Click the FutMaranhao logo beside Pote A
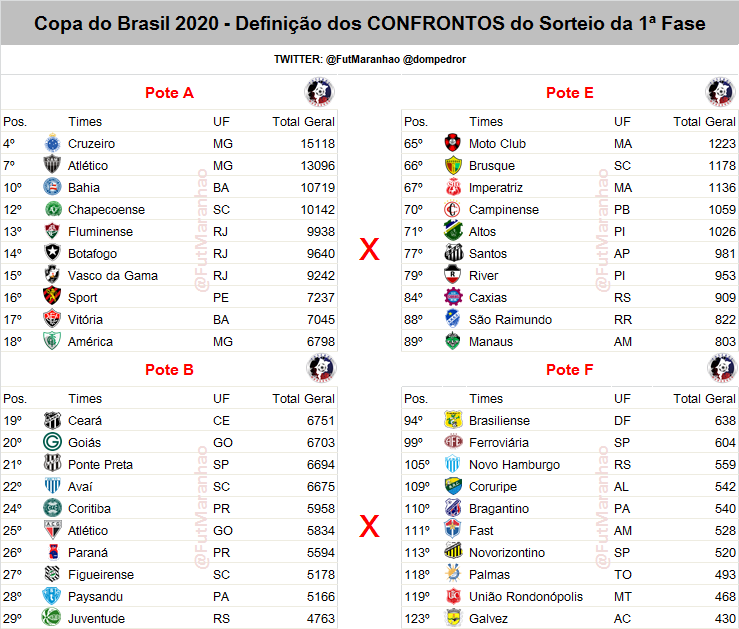The width and height of the screenshot is (739, 629). click(319, 92)
